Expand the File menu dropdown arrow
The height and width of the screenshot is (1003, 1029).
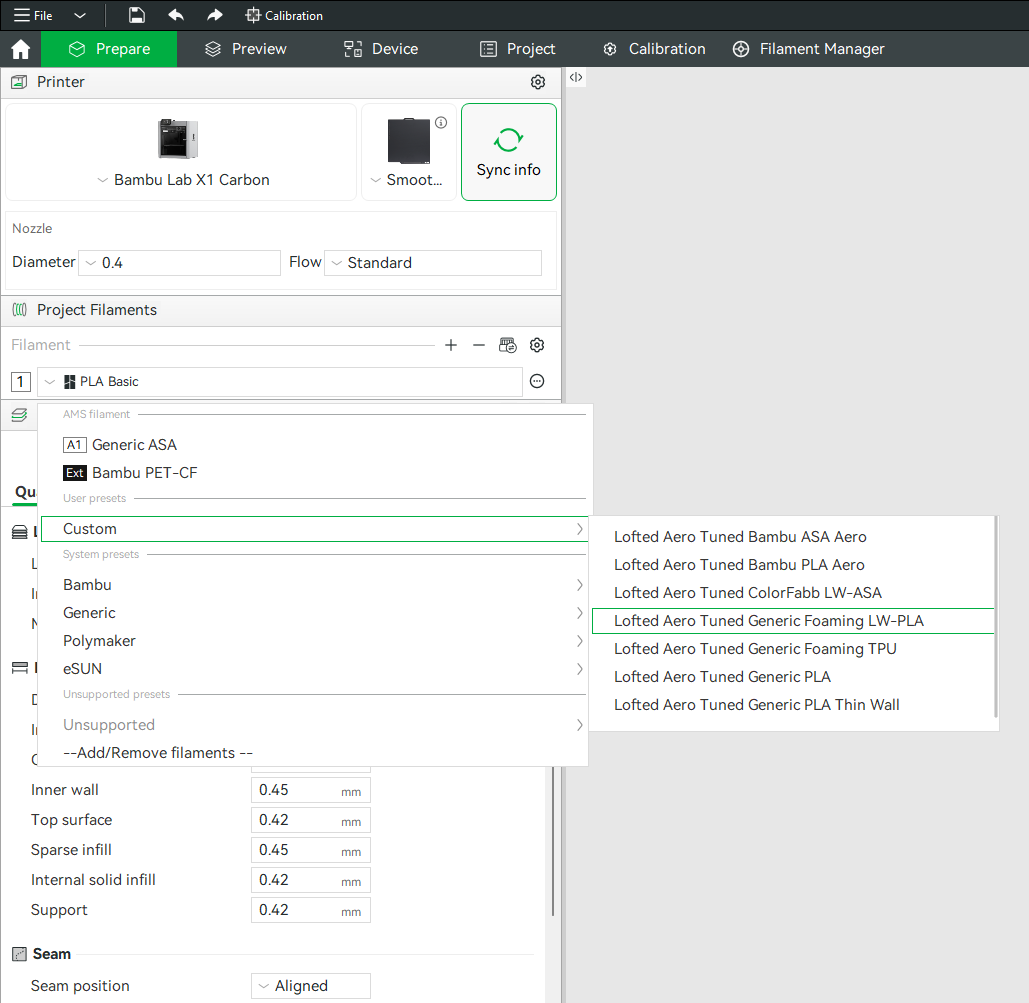click(79, 15)
